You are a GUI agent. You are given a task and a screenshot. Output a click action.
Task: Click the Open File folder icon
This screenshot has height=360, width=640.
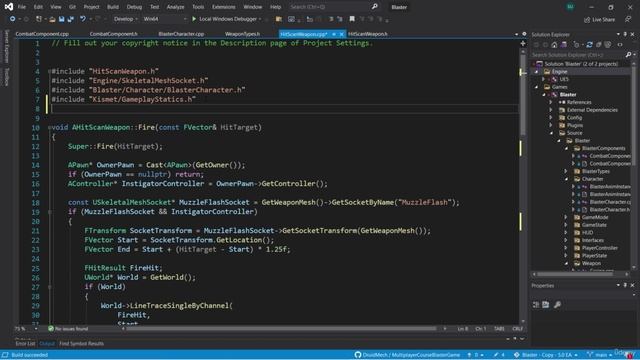[52, 19]
